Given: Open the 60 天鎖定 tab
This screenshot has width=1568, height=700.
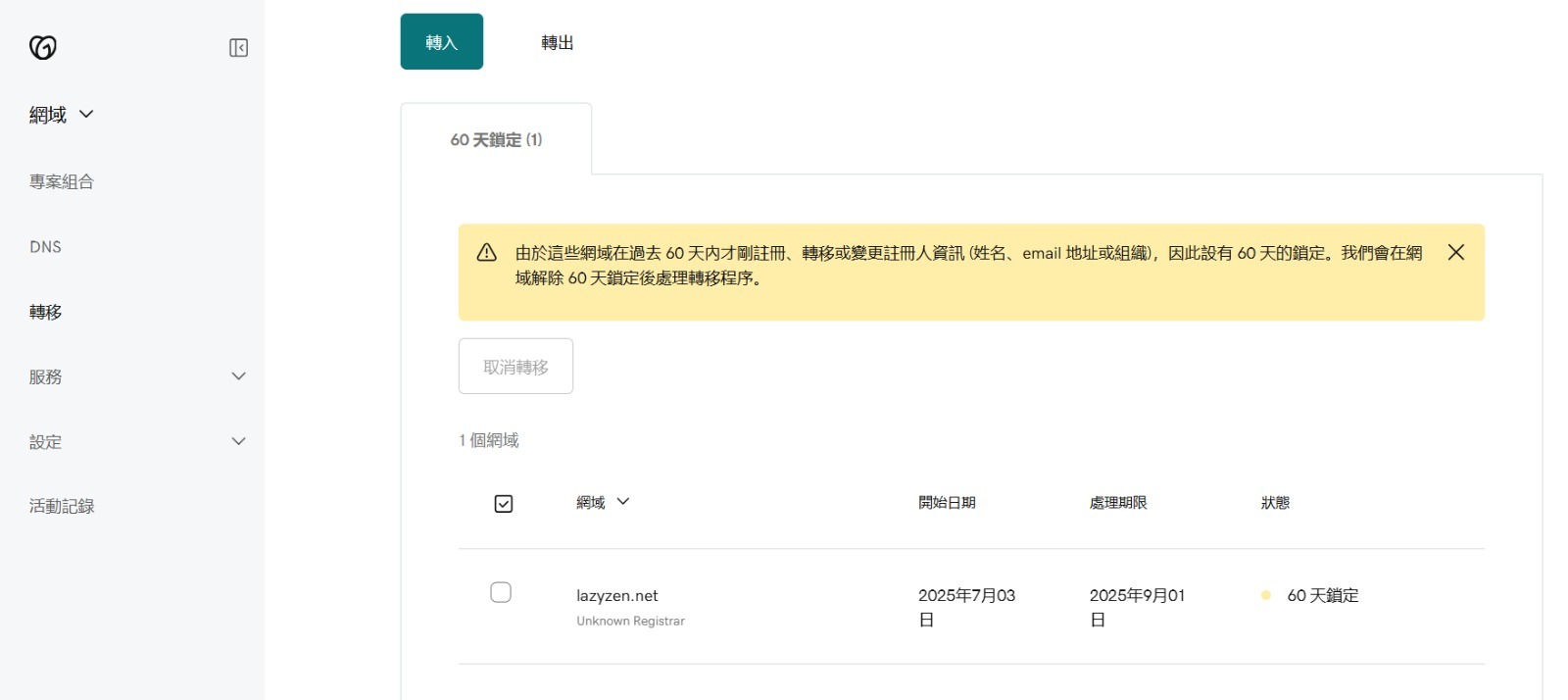Looking at the screenshot, I should 496,140.
